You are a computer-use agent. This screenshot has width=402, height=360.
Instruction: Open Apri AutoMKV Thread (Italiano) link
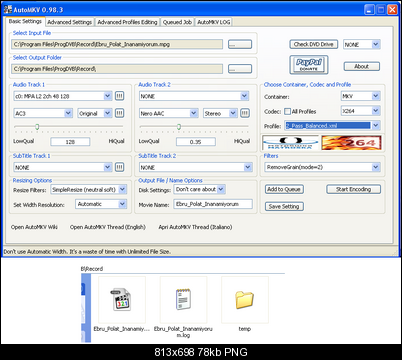195,227
